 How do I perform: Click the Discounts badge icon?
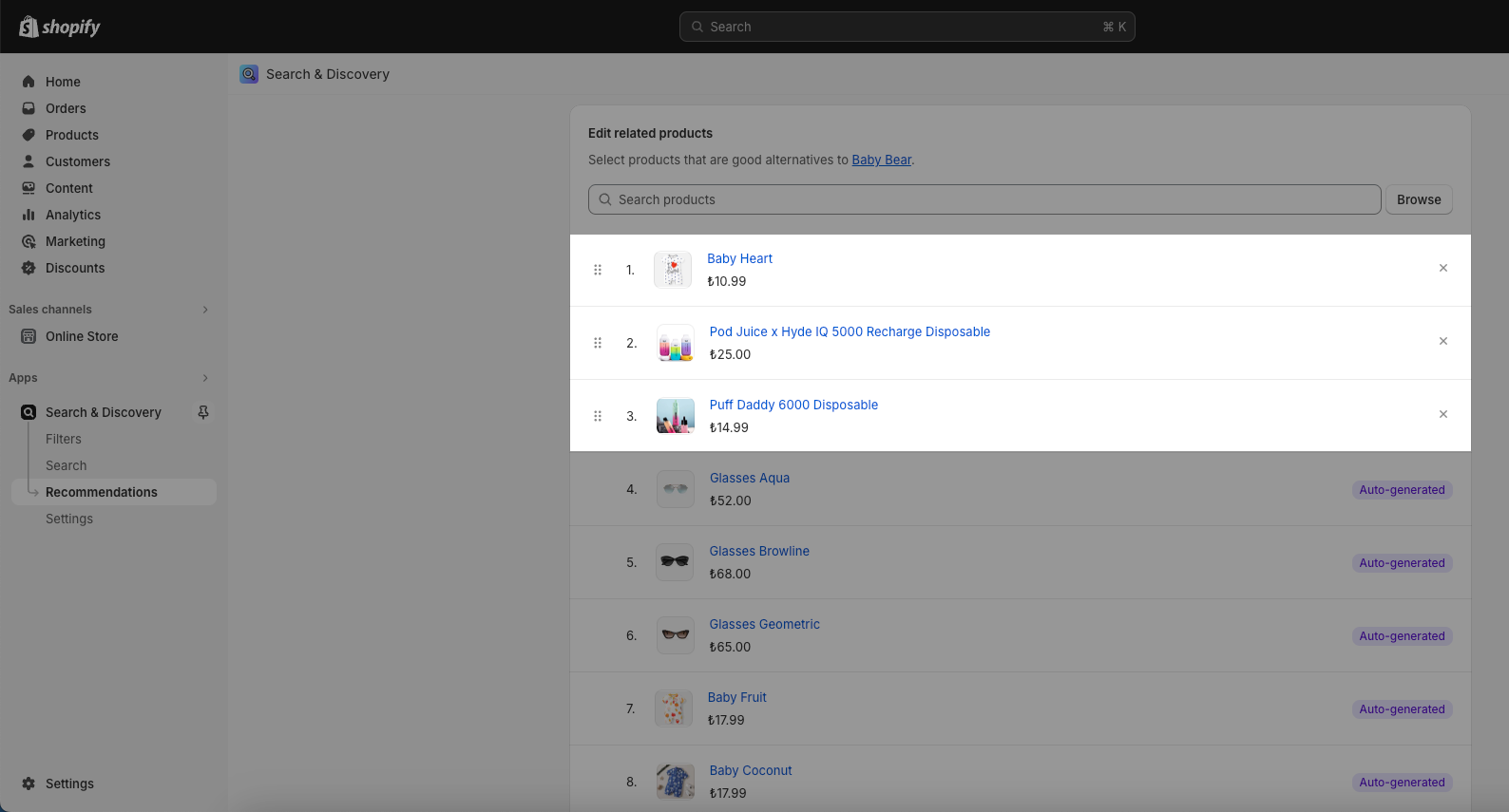point(29,268)
